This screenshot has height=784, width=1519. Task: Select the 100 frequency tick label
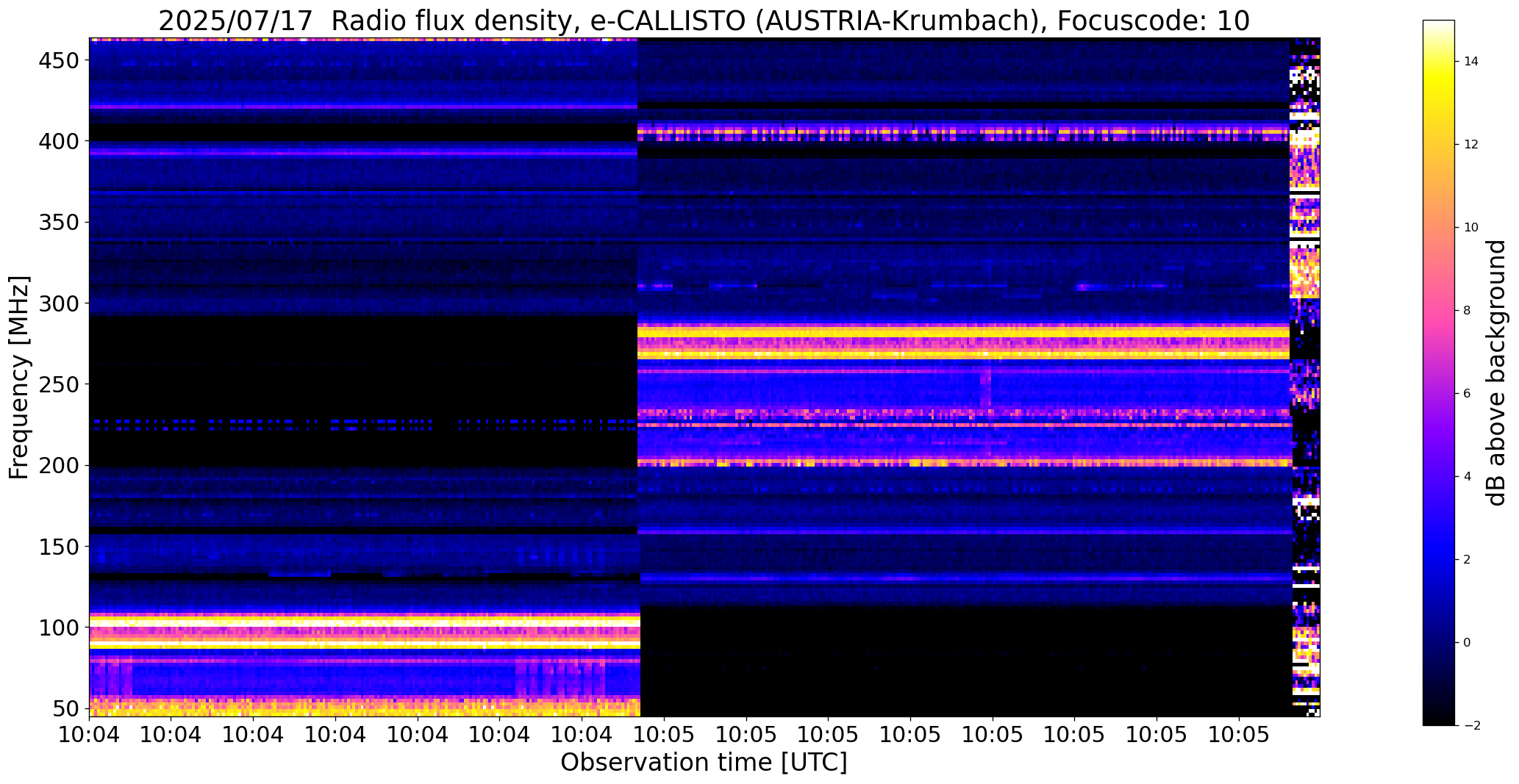click(58, 627)
